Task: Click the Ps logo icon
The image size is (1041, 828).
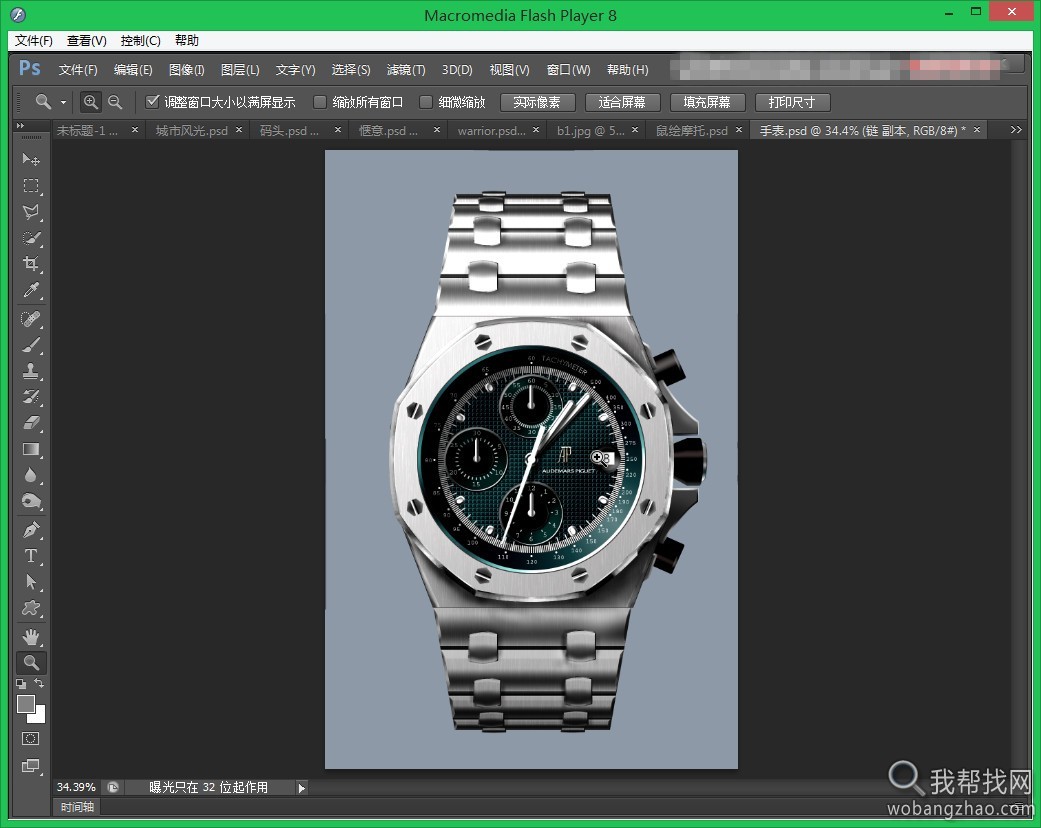Action: click(x=30, y=68)
